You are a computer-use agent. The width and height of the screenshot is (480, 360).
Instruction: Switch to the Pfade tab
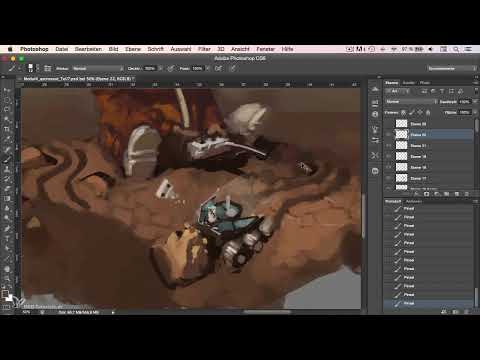(x=425, y=83)
